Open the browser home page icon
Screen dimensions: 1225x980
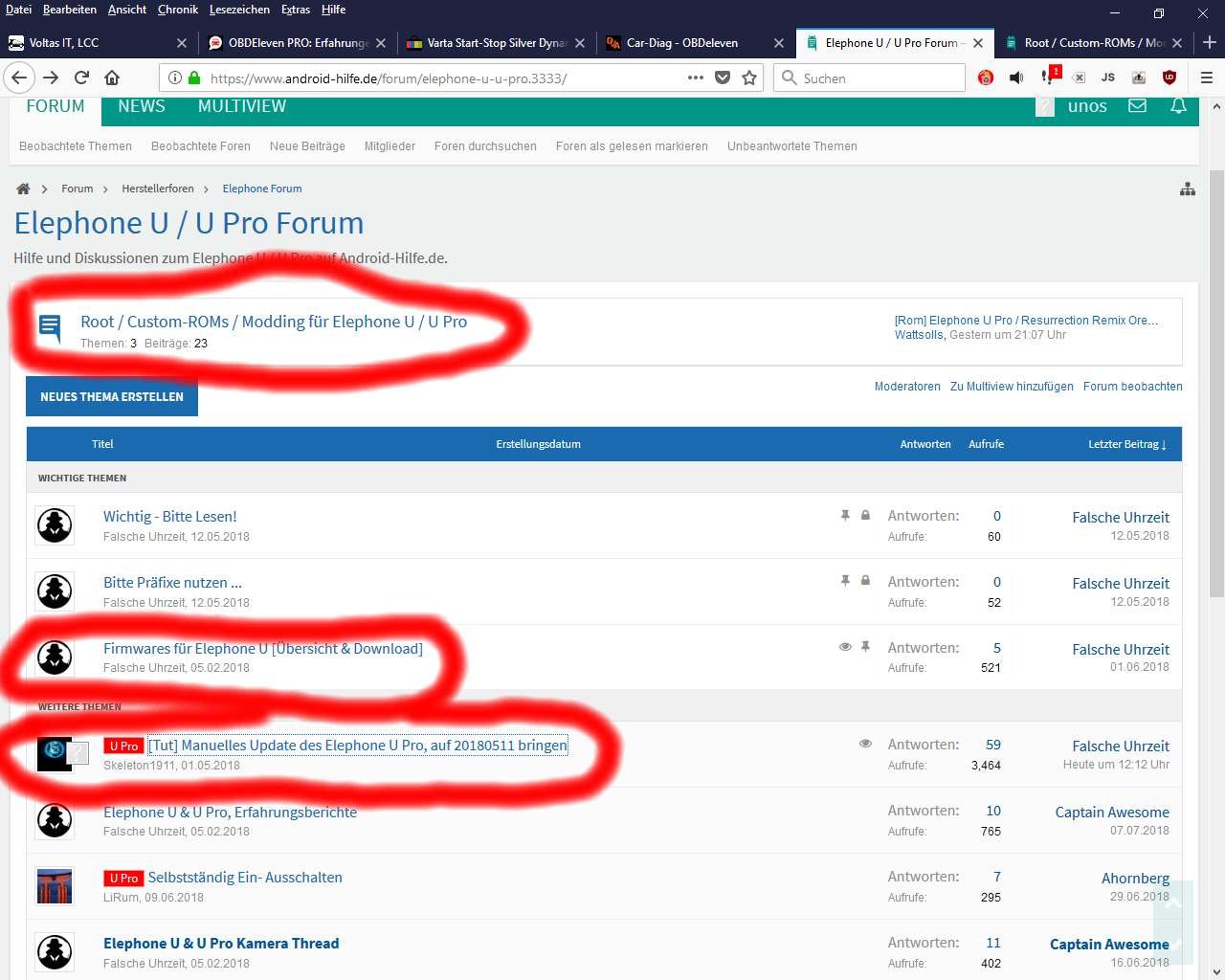(x=112, y=78)
